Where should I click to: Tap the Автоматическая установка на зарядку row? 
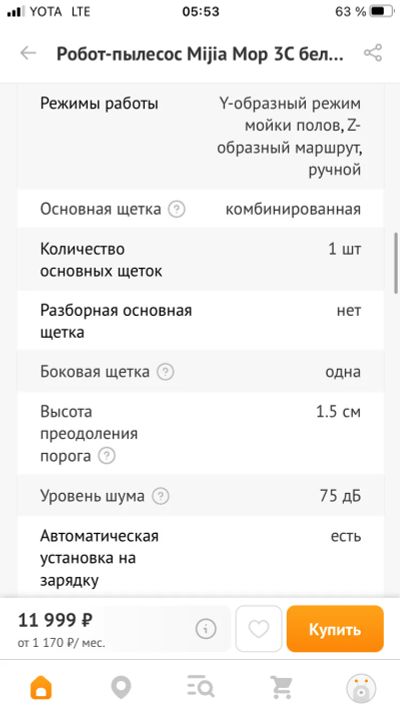pyautogui.click(x=200, y=558)
